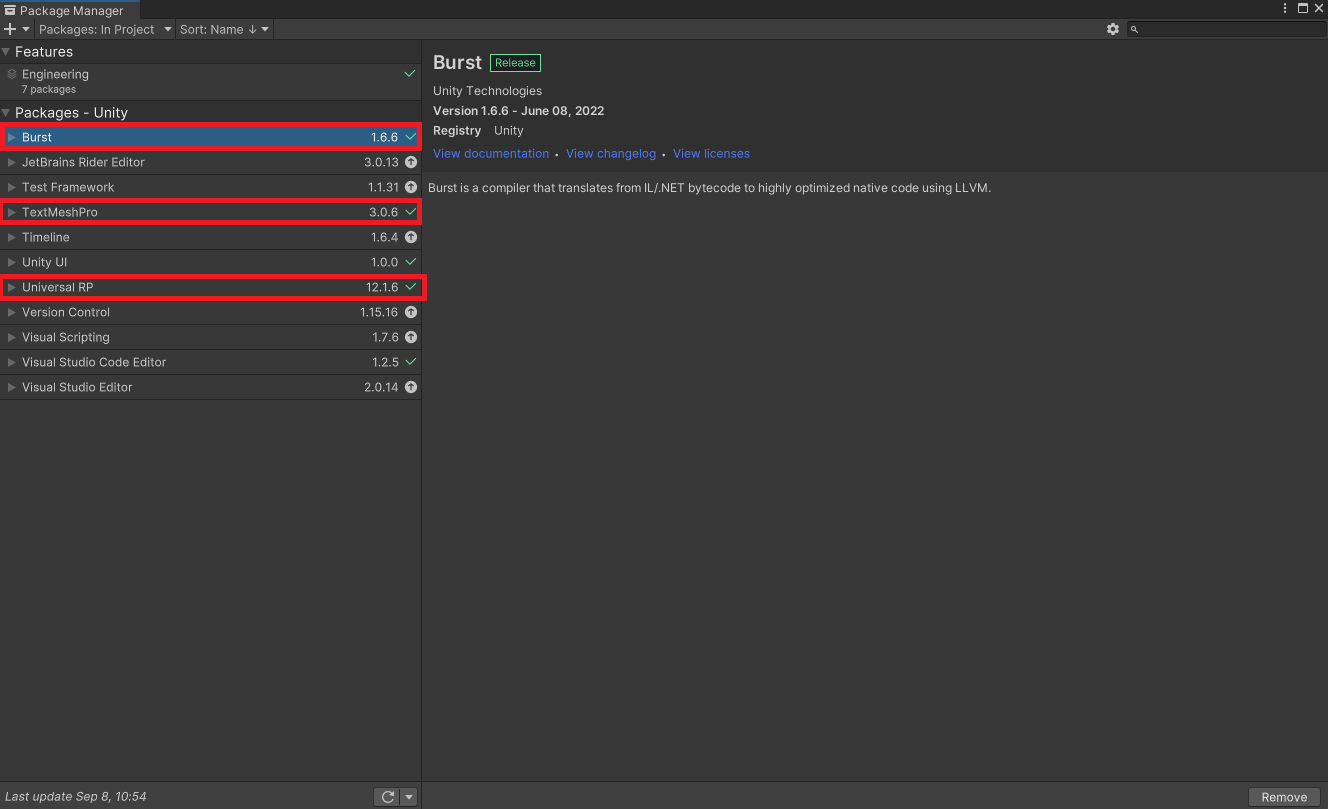Expand the Test Framework arrow
1328x809 pixels.
tap(12, 187)
